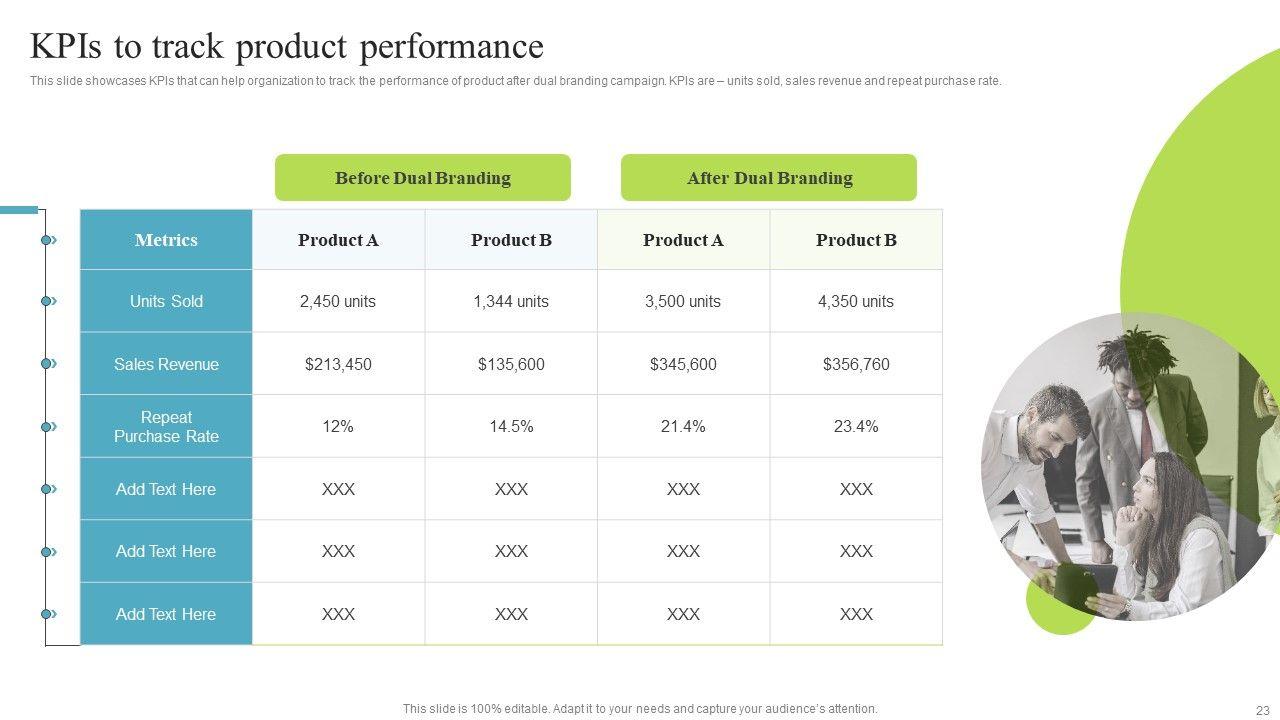Click the bullet marker beside Units Sold
1280x720 pixels.
point(48,301)
